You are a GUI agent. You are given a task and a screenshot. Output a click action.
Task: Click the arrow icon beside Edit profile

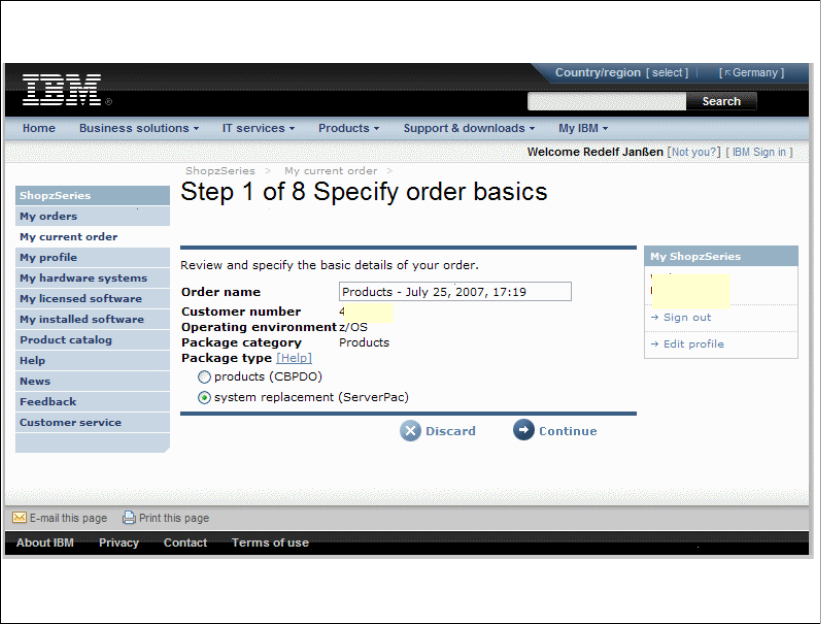point(654,344)
